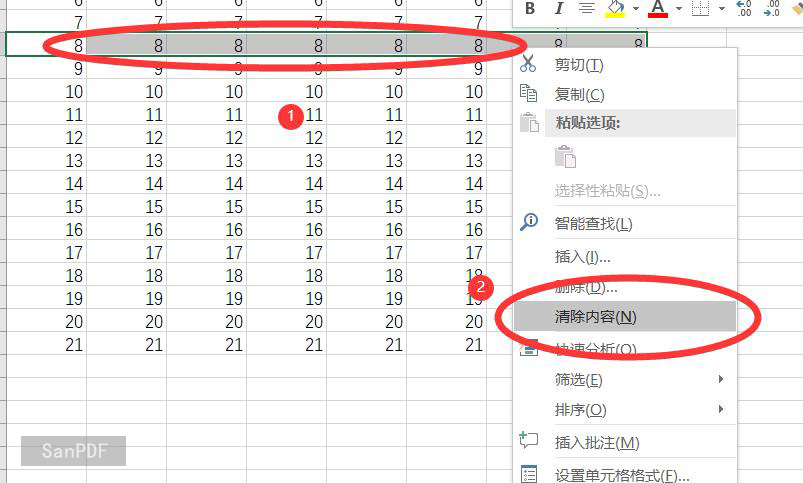Click the 智能查找(L) magnifier icon
This screenshot has height=483, width=803.
[x=529, y=222]
